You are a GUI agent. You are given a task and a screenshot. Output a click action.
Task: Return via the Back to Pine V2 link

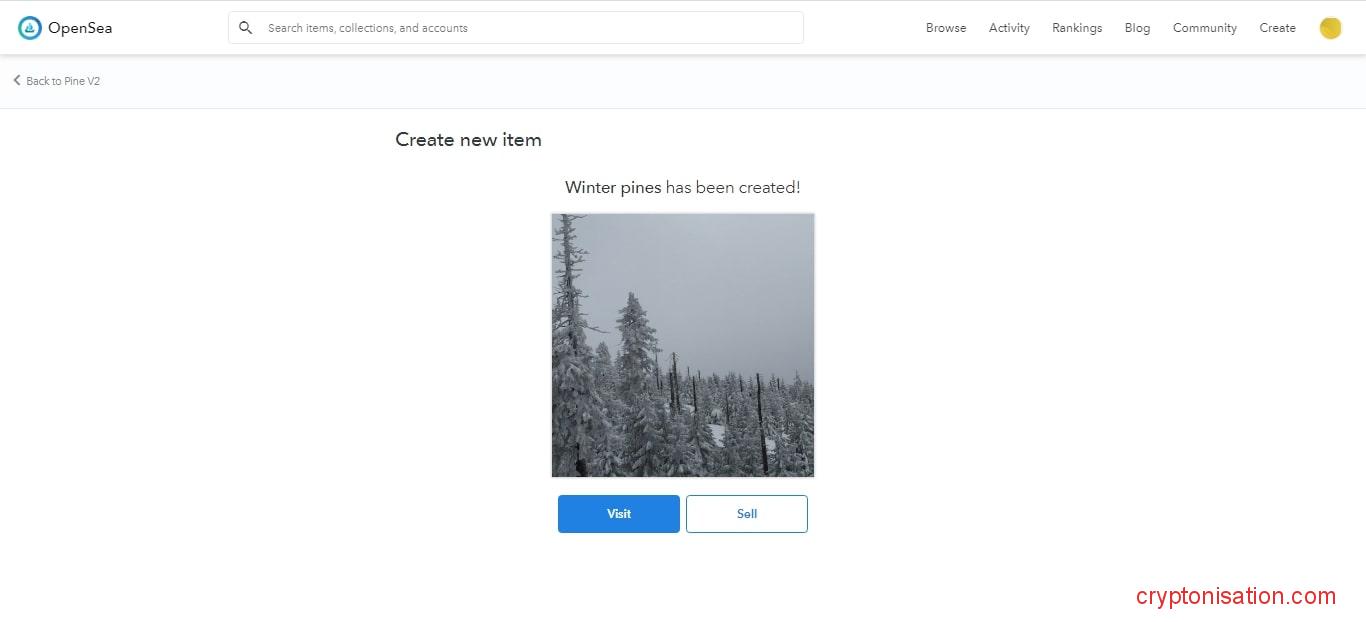coord(63,81)
